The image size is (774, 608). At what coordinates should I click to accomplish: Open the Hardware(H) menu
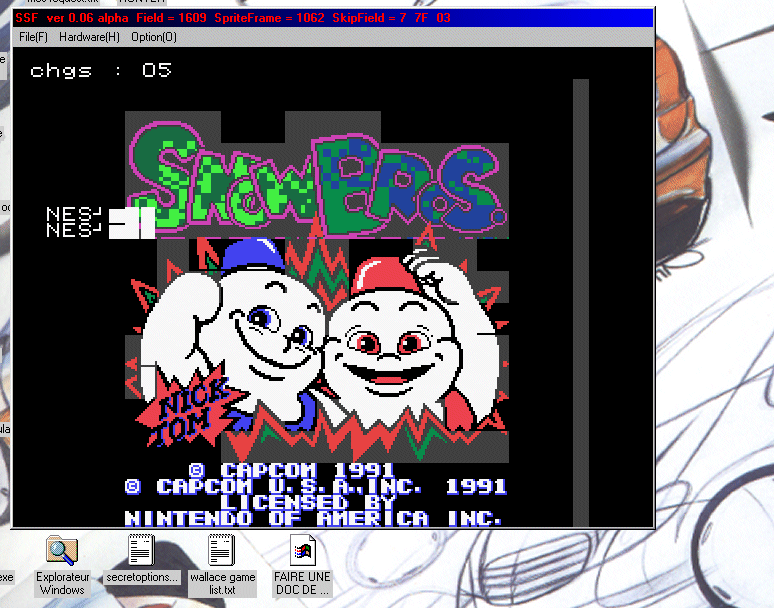[89, 37]
